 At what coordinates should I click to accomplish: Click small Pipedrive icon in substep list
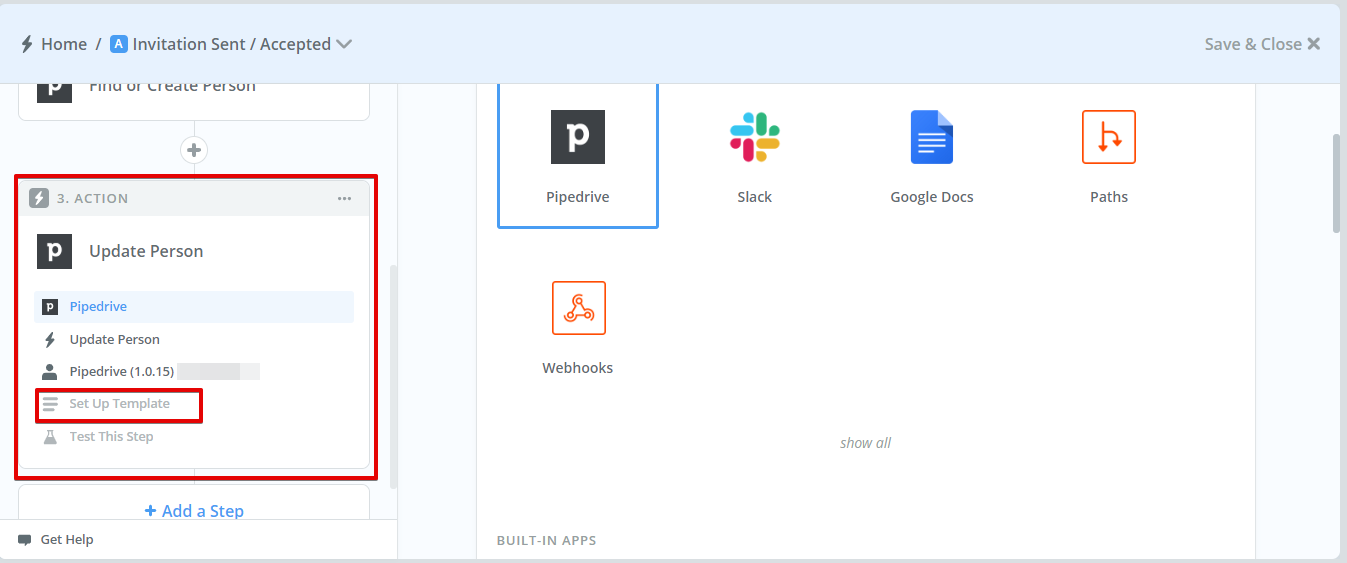(50, 307)
